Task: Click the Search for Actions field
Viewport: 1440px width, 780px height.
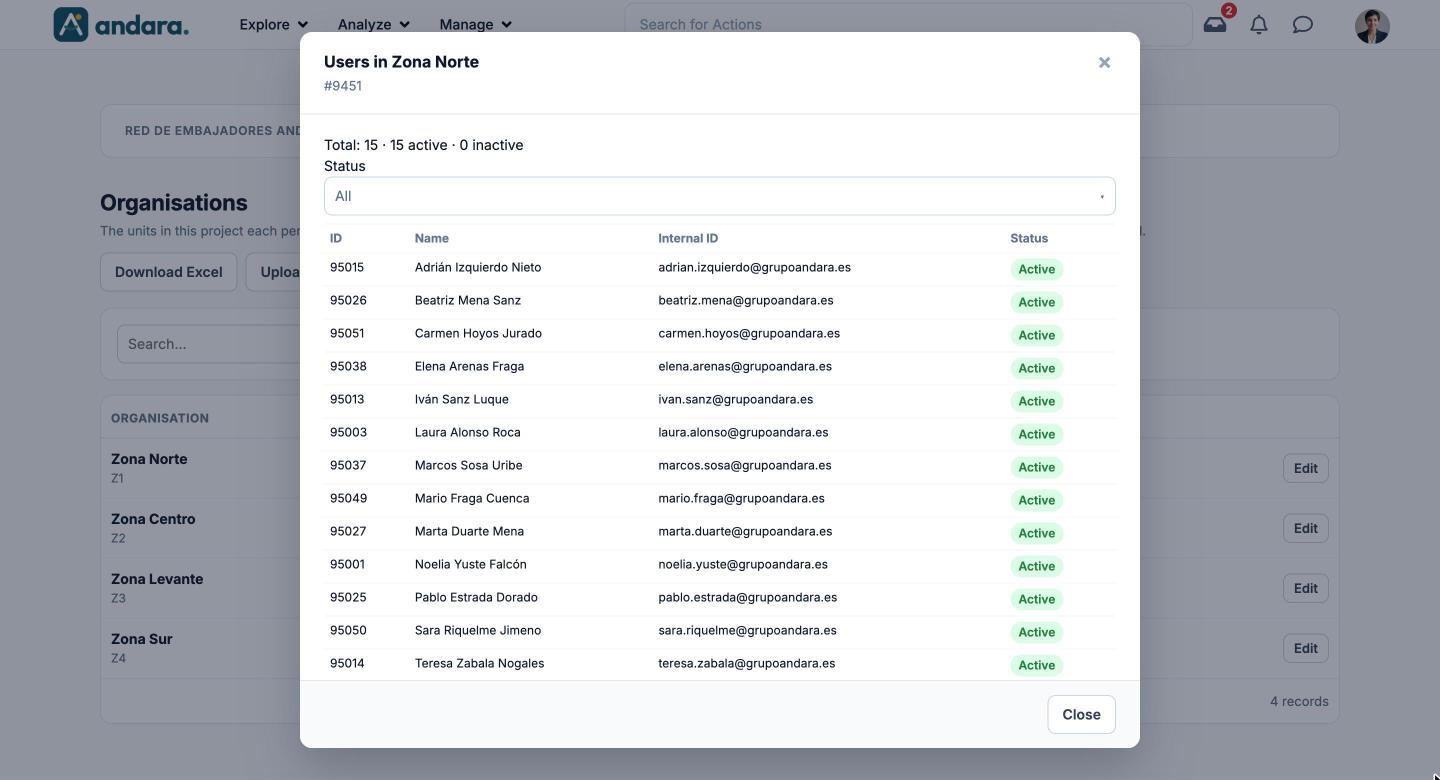Action: tap(908, 24)
